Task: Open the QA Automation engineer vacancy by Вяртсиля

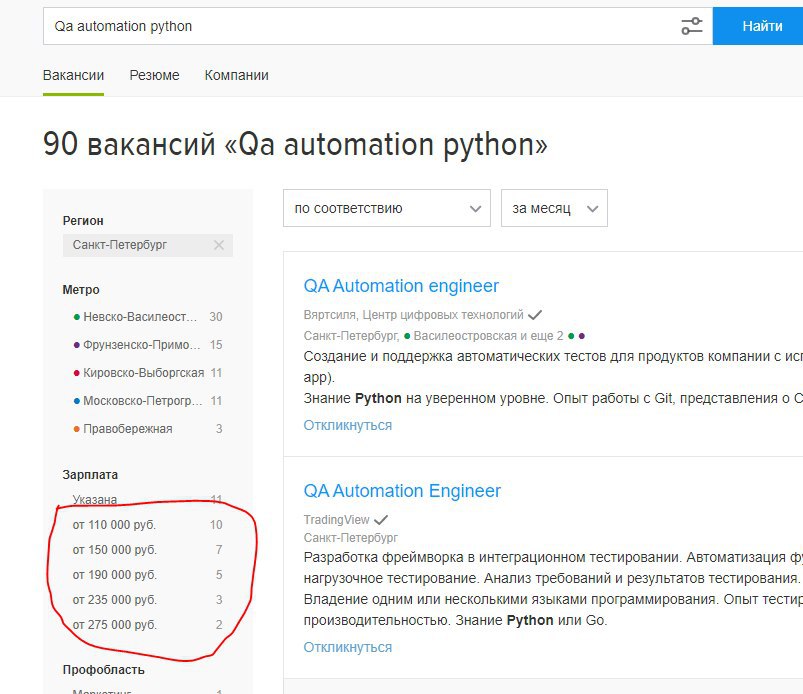Action: click(x=401, y=286)
